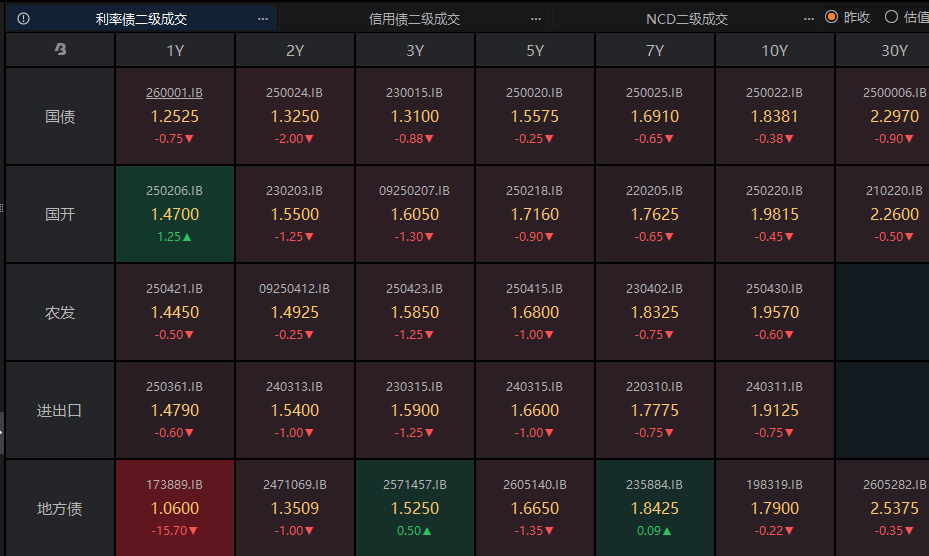Click the info icon beside 利率债二级成交
The width and height of the screenshot is (929, 556).
click(24, 18)
